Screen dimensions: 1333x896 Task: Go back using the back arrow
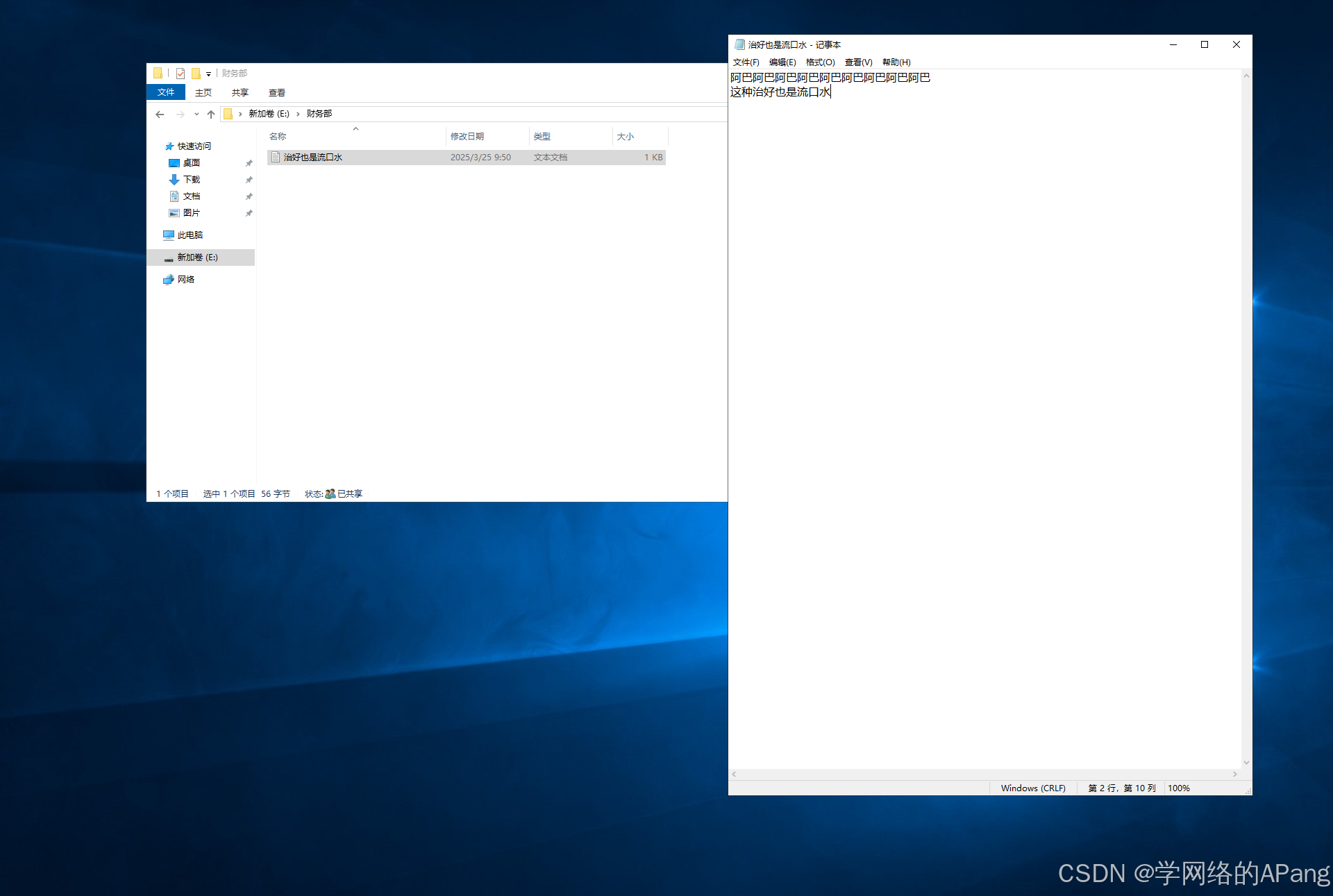pyautogui.click(x=160, y=115)
